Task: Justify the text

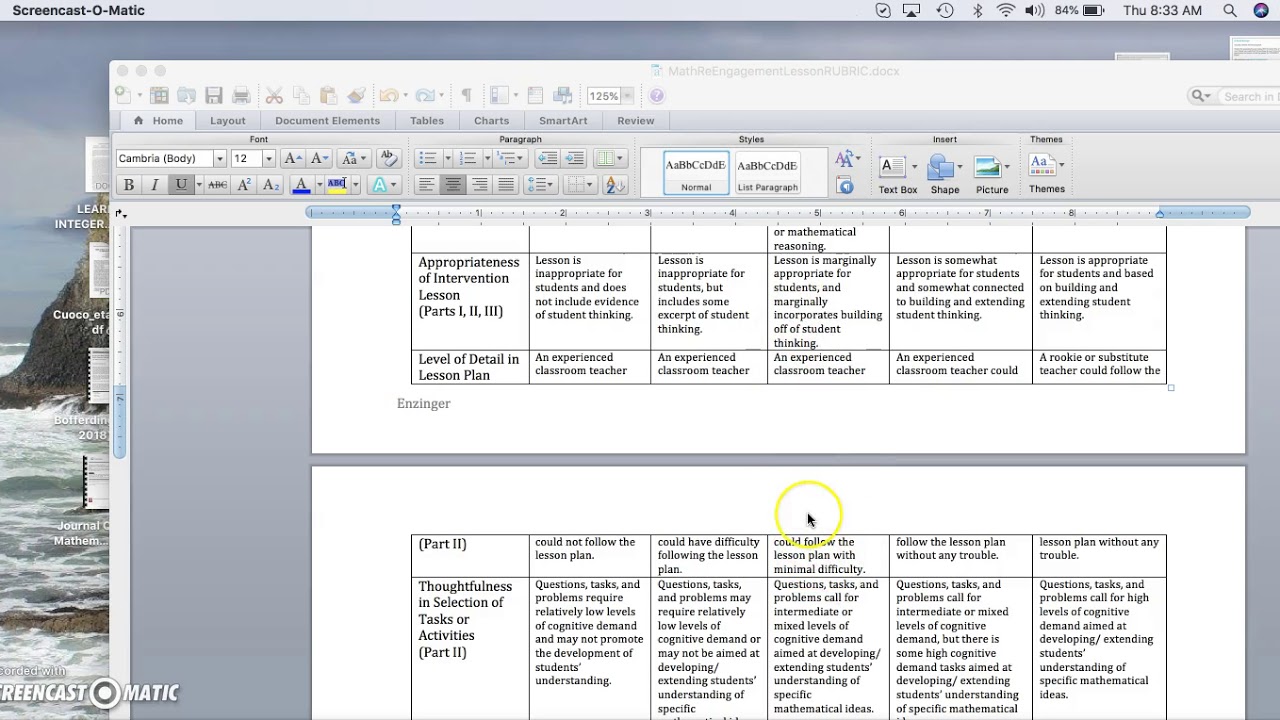Action: pyautogui.click(x=506, y=185)
